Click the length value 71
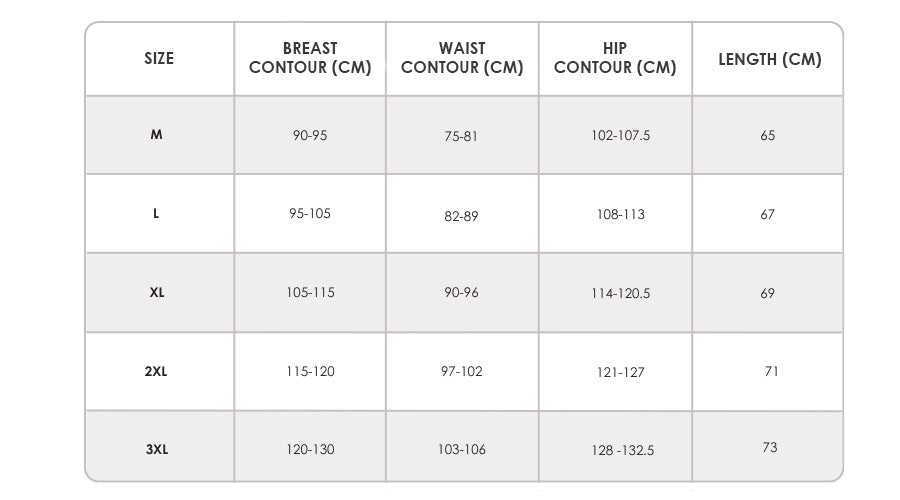 (x=771, y=371)
